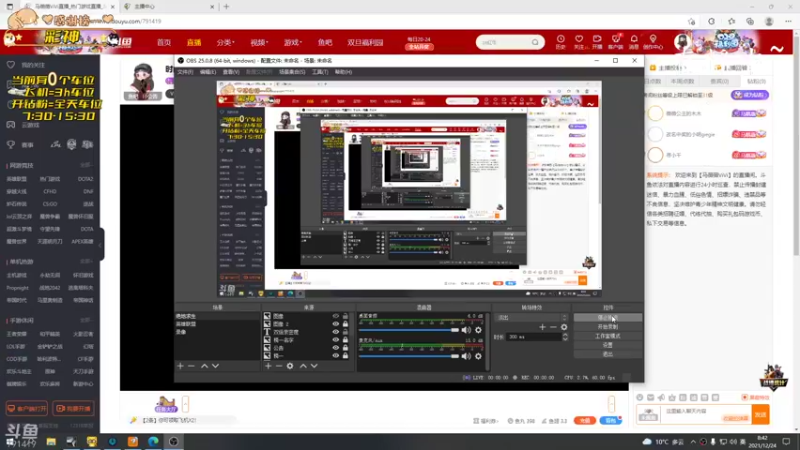This screenshot has height=450, width=800.
Task: Adjust the transition duration stepper arrows
Action: [x=565, y=337]
